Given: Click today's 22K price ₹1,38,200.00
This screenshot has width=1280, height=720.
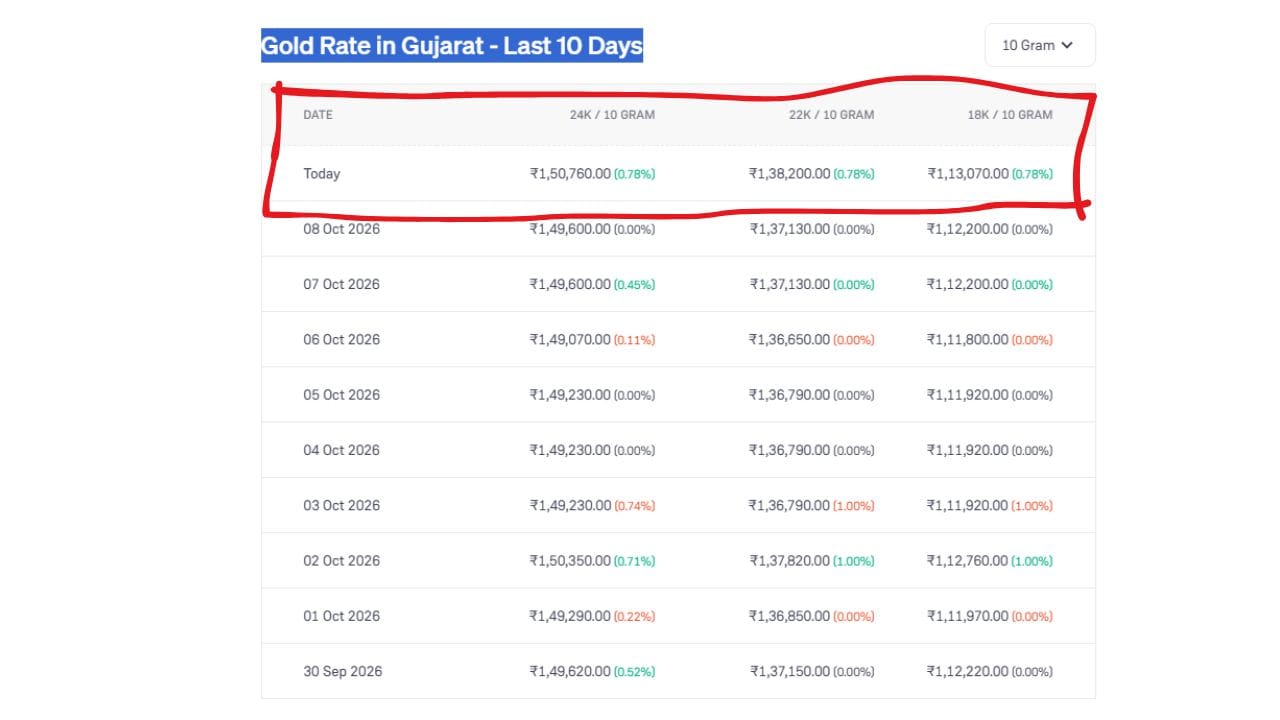Looking at the screenshot, I should [x=789, y=174].
